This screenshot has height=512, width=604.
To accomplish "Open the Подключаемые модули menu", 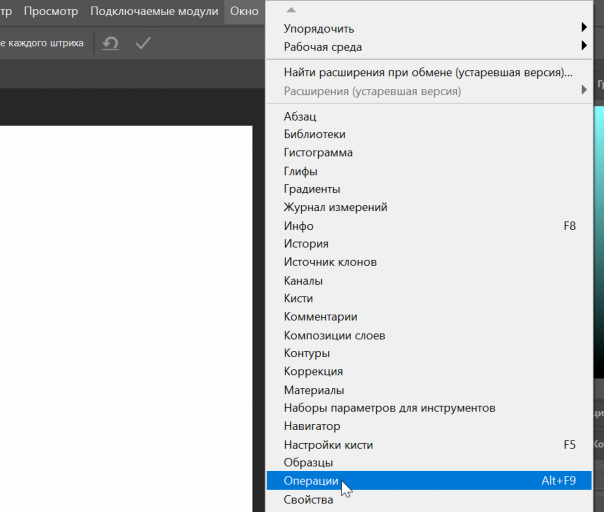I will (154, 11).
